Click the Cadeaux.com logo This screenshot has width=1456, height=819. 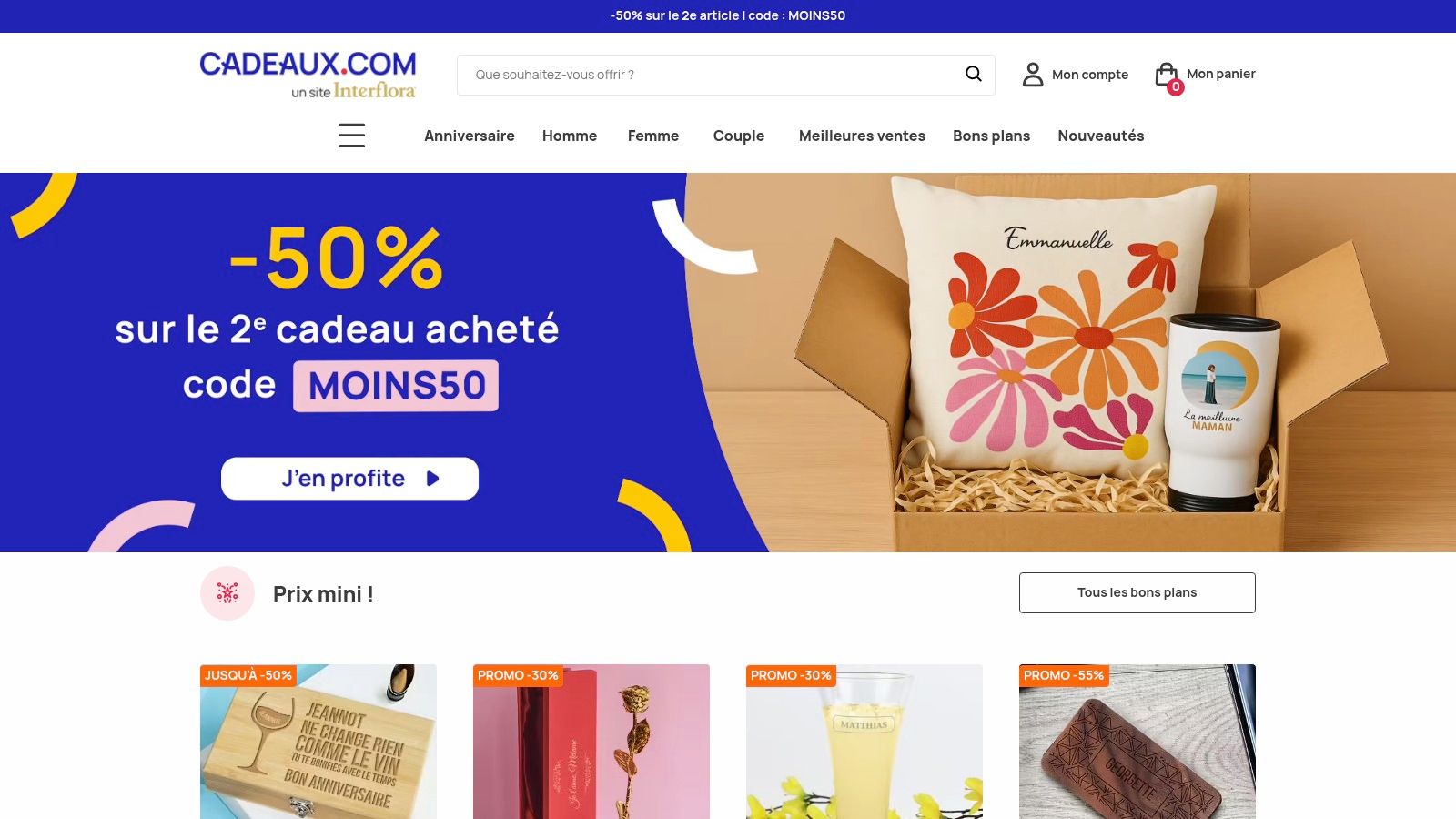tap(308, 75)
